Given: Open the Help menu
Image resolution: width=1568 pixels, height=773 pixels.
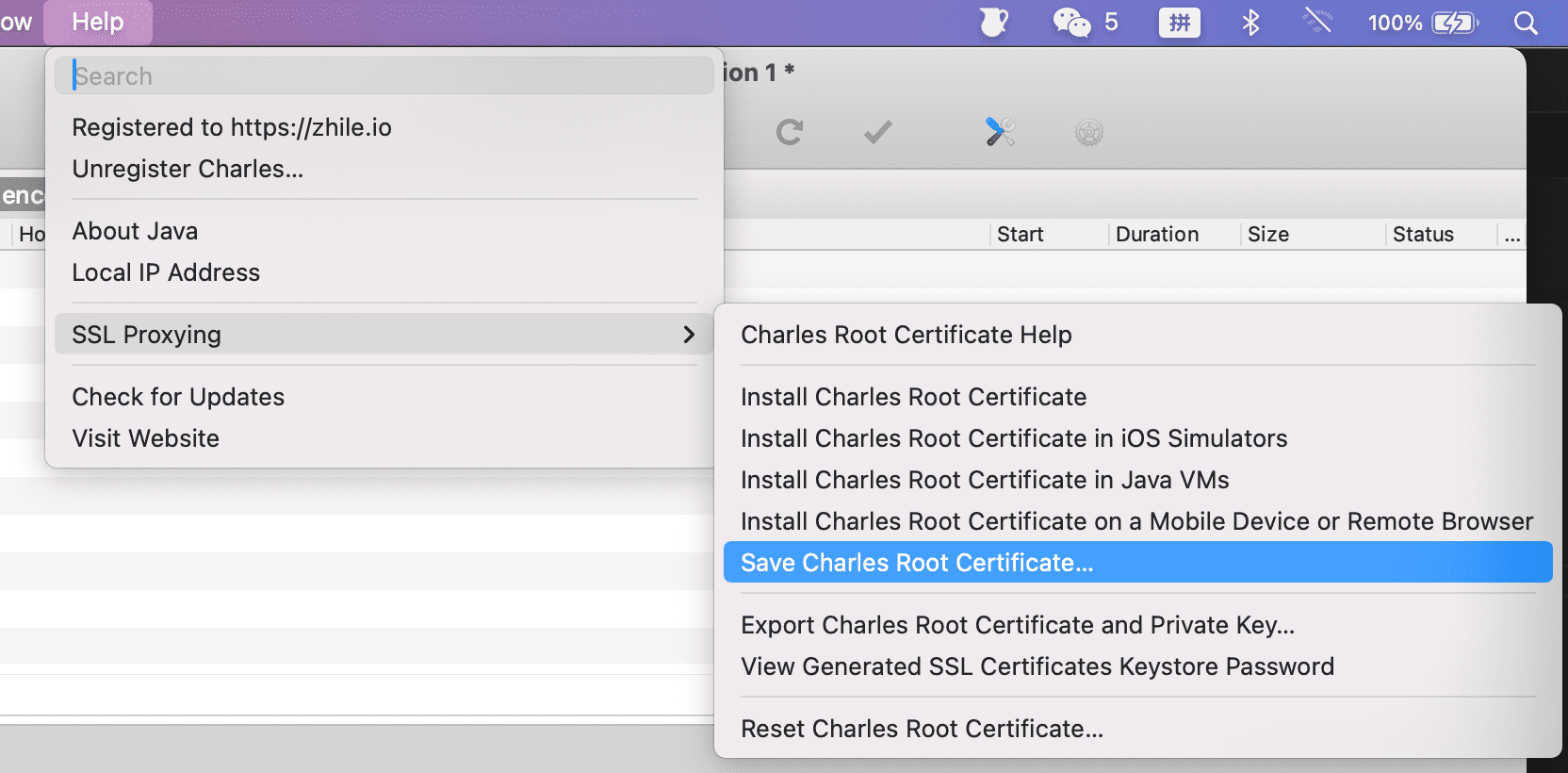Looking at the screenshot, I should [x=98, y=23].
